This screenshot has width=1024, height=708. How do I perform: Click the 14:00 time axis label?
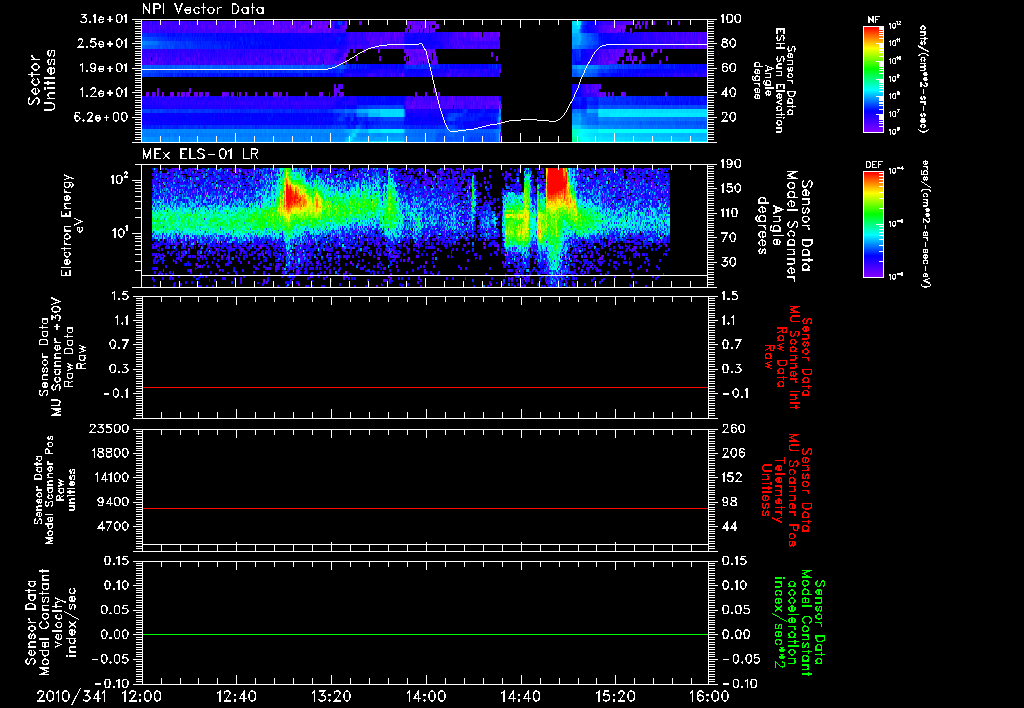coord(426,696)
